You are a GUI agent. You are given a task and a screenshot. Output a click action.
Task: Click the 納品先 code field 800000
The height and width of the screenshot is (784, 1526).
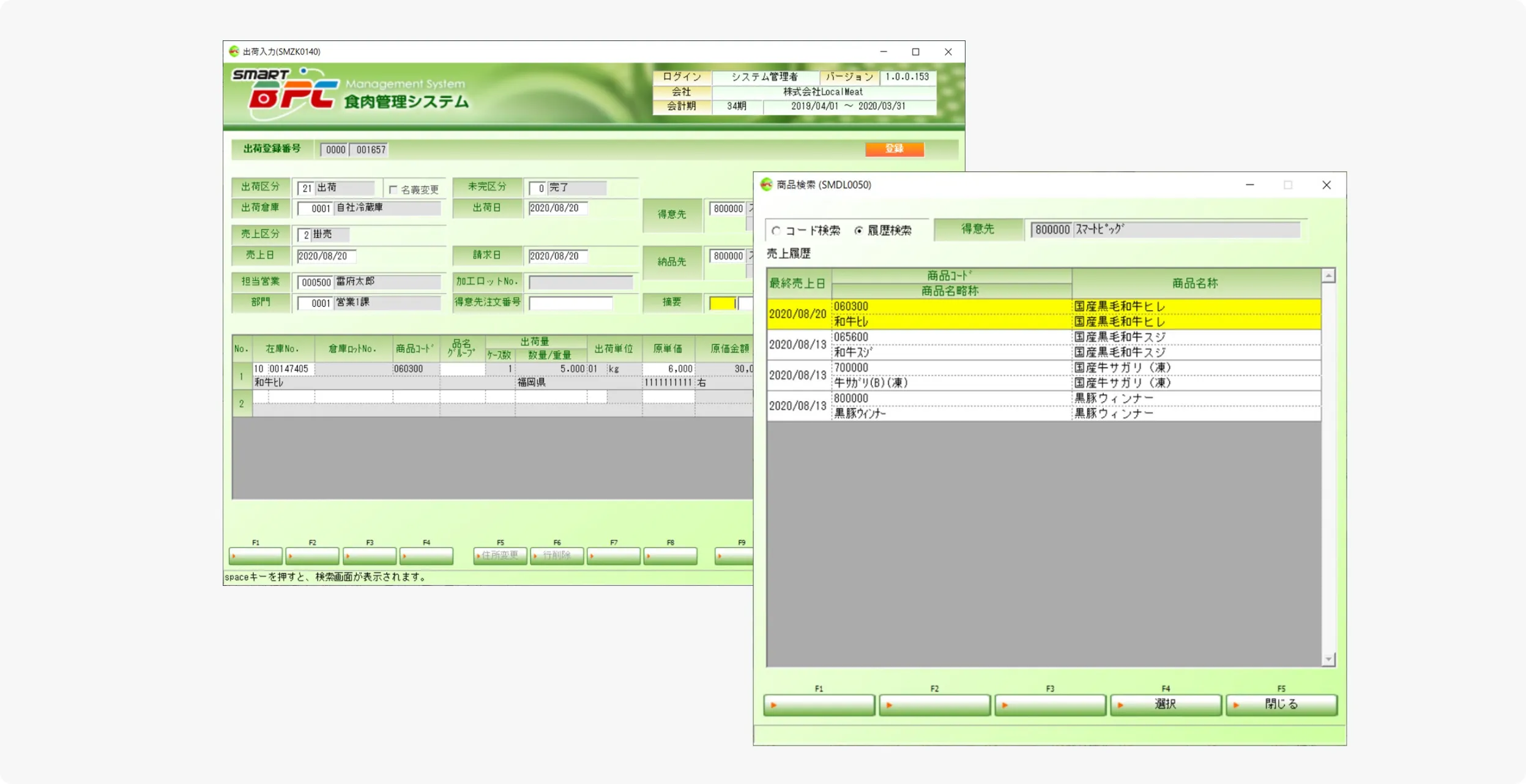(x=728, y=256)
